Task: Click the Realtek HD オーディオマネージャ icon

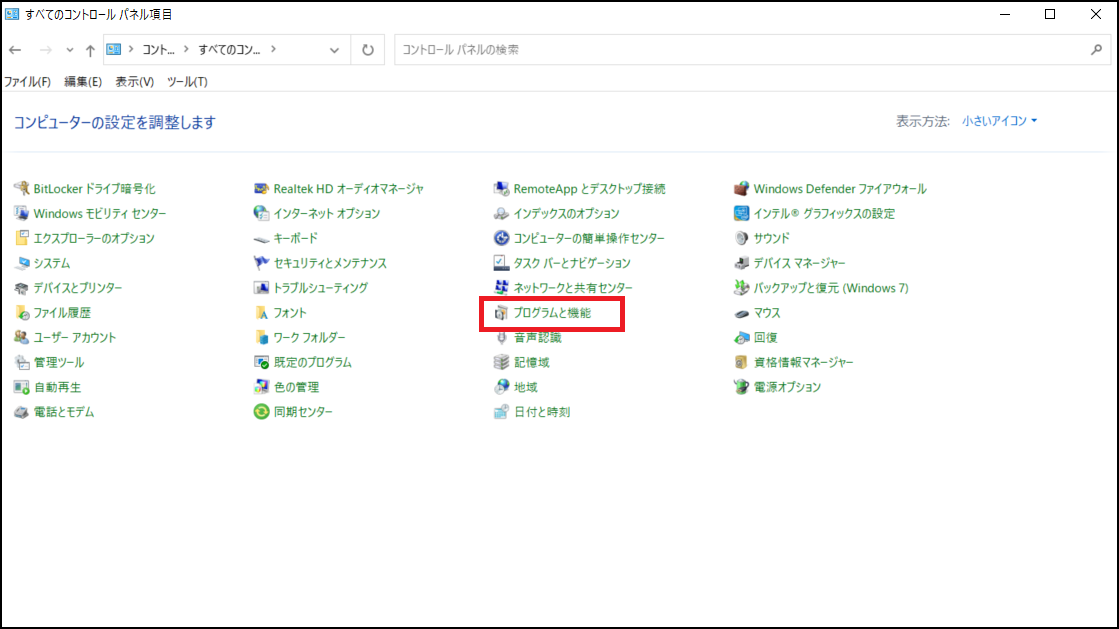Action: [x=261, y=188]
